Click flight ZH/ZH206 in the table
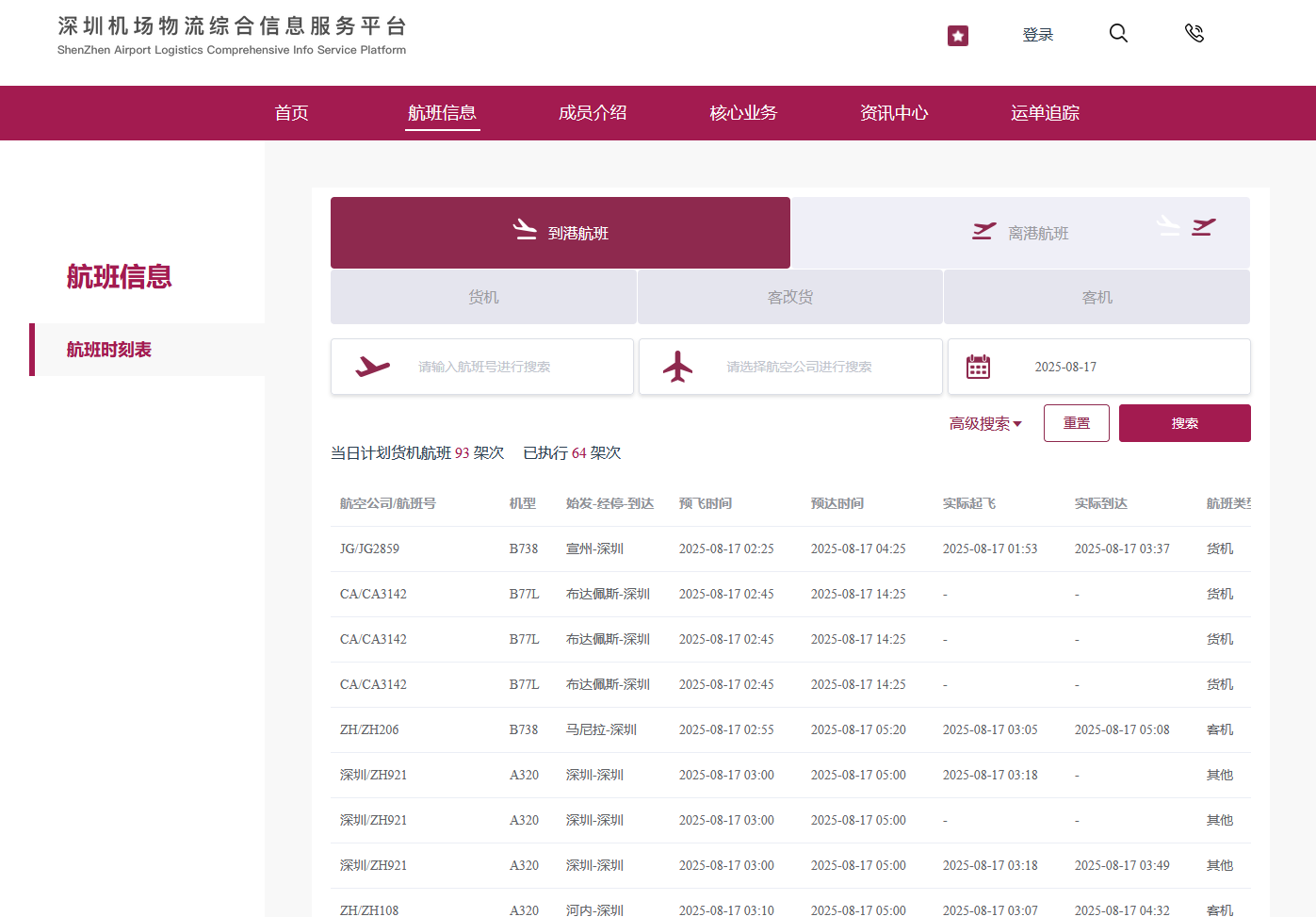 369,730
